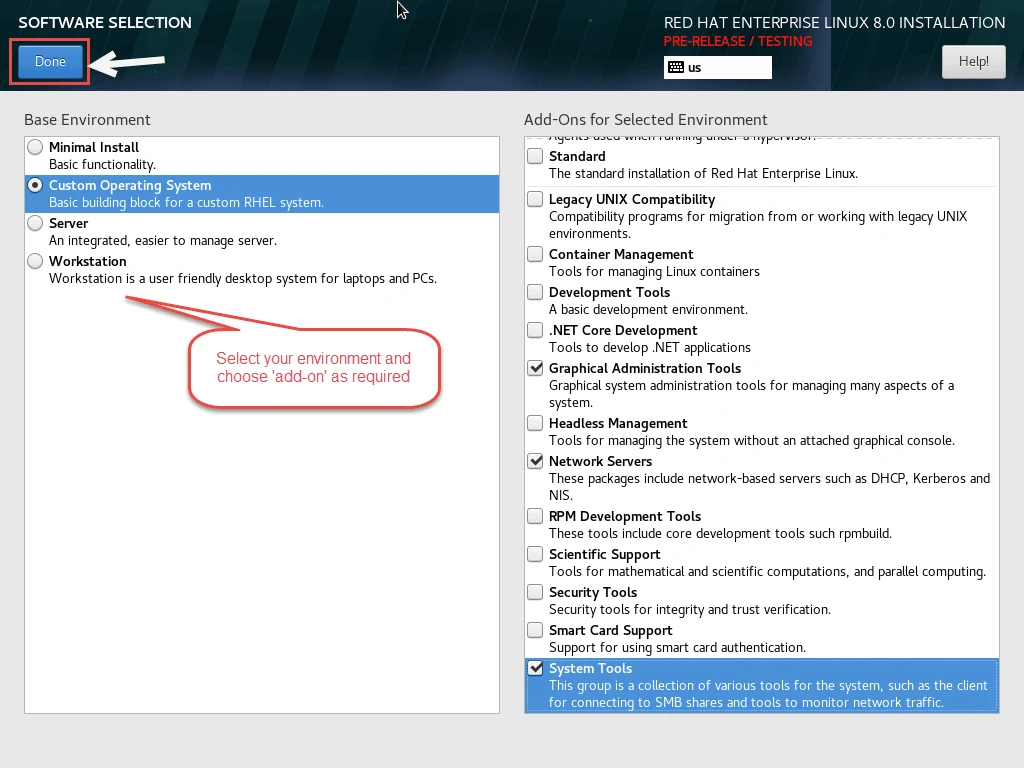Tick the Scientific Support checkbox
This screenshot has width=1024, height=768.
[x=536, y=554]
